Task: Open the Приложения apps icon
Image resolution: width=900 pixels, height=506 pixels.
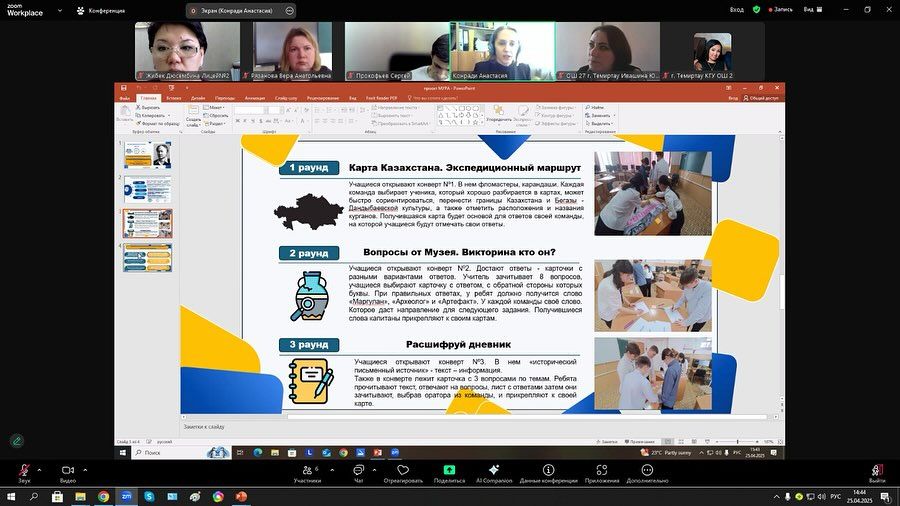Action: point(602,471)
